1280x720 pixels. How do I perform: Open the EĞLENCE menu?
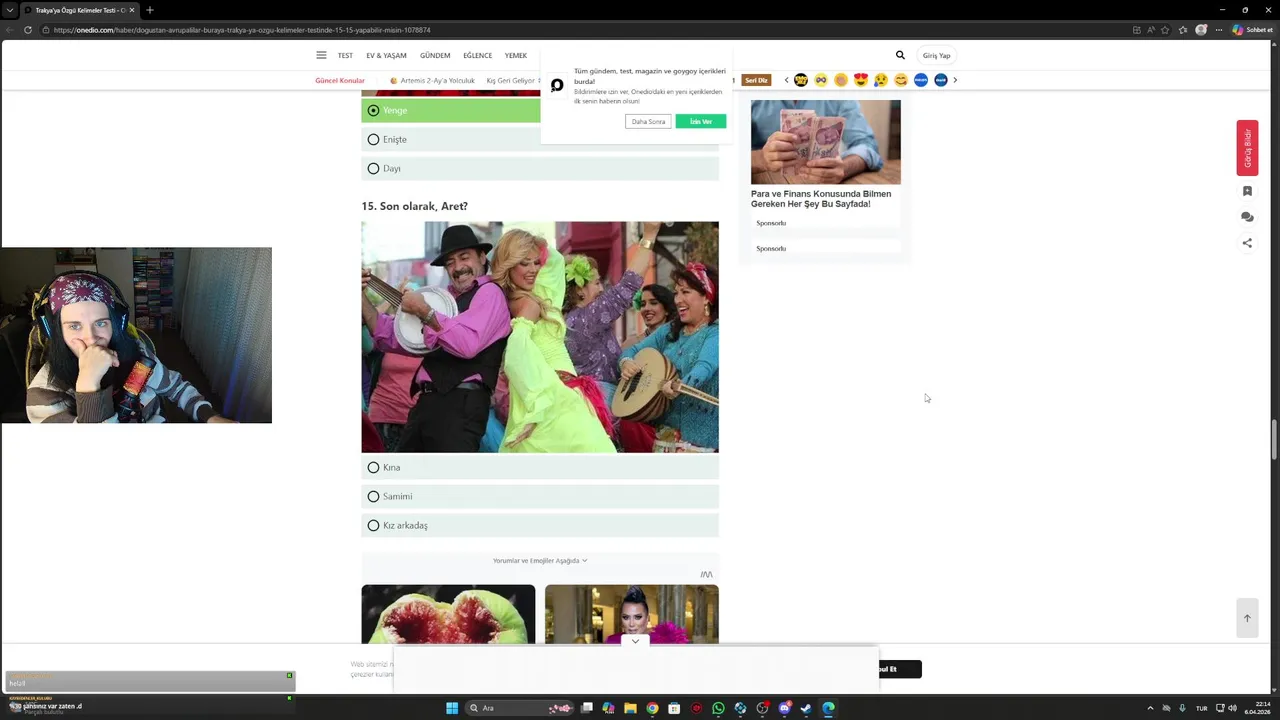[x=478, y=56]
